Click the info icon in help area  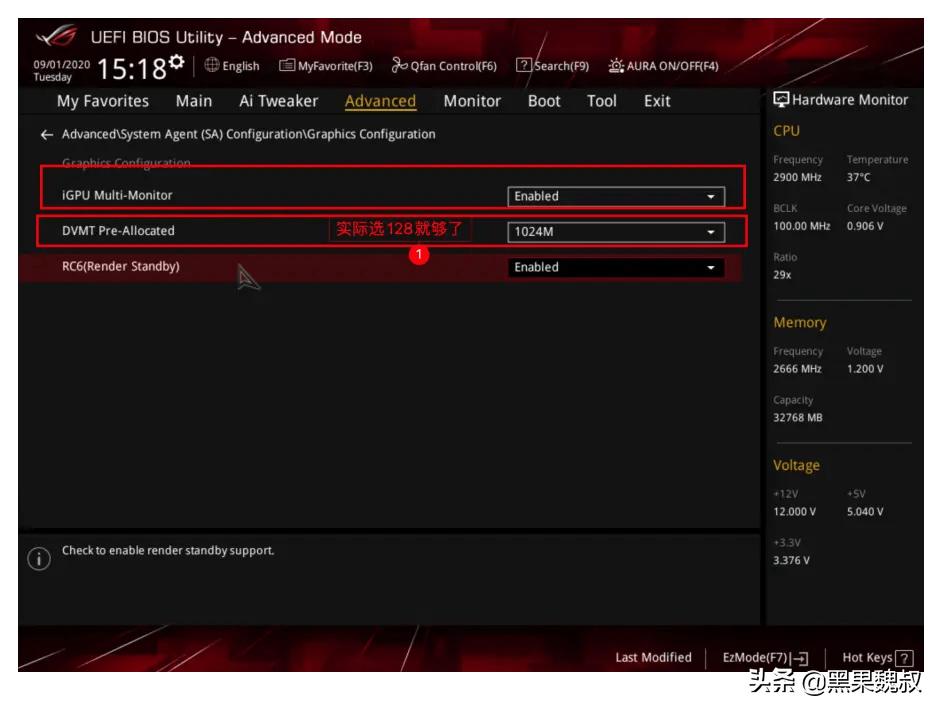pyautogui.click(x=39, y=558)
